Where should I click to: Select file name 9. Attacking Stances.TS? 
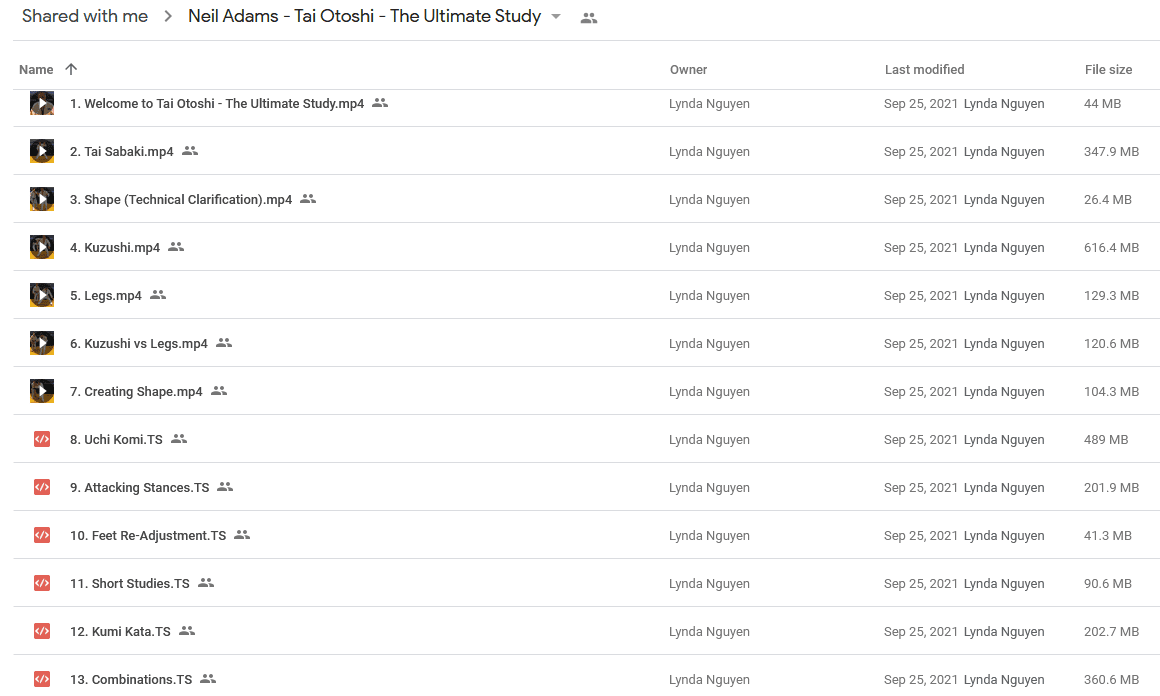coord(140,487)
